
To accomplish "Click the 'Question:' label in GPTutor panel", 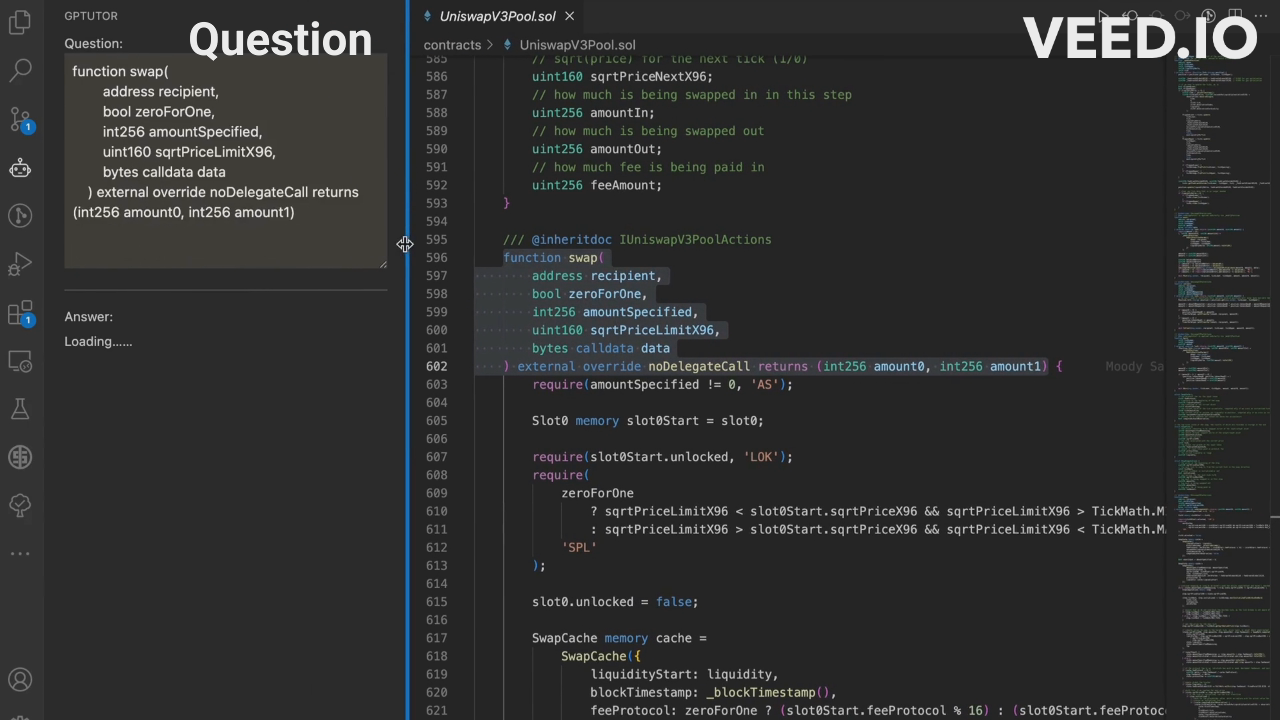I will coord(94,43).
